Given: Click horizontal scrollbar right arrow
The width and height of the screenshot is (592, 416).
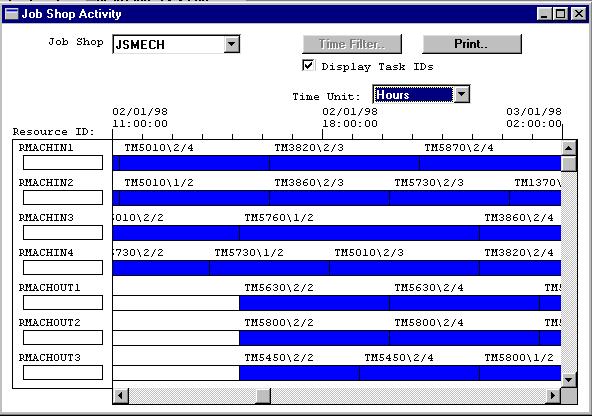Looking at the screenshot, I should (553, 396).
